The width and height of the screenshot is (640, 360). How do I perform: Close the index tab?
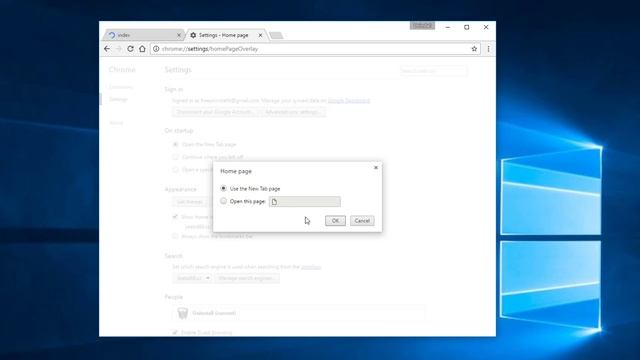tap(178, 36)
